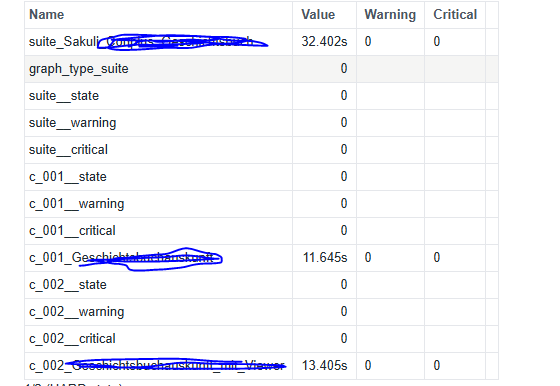
Task: Select the suite__state row
Action: [261, 96]
